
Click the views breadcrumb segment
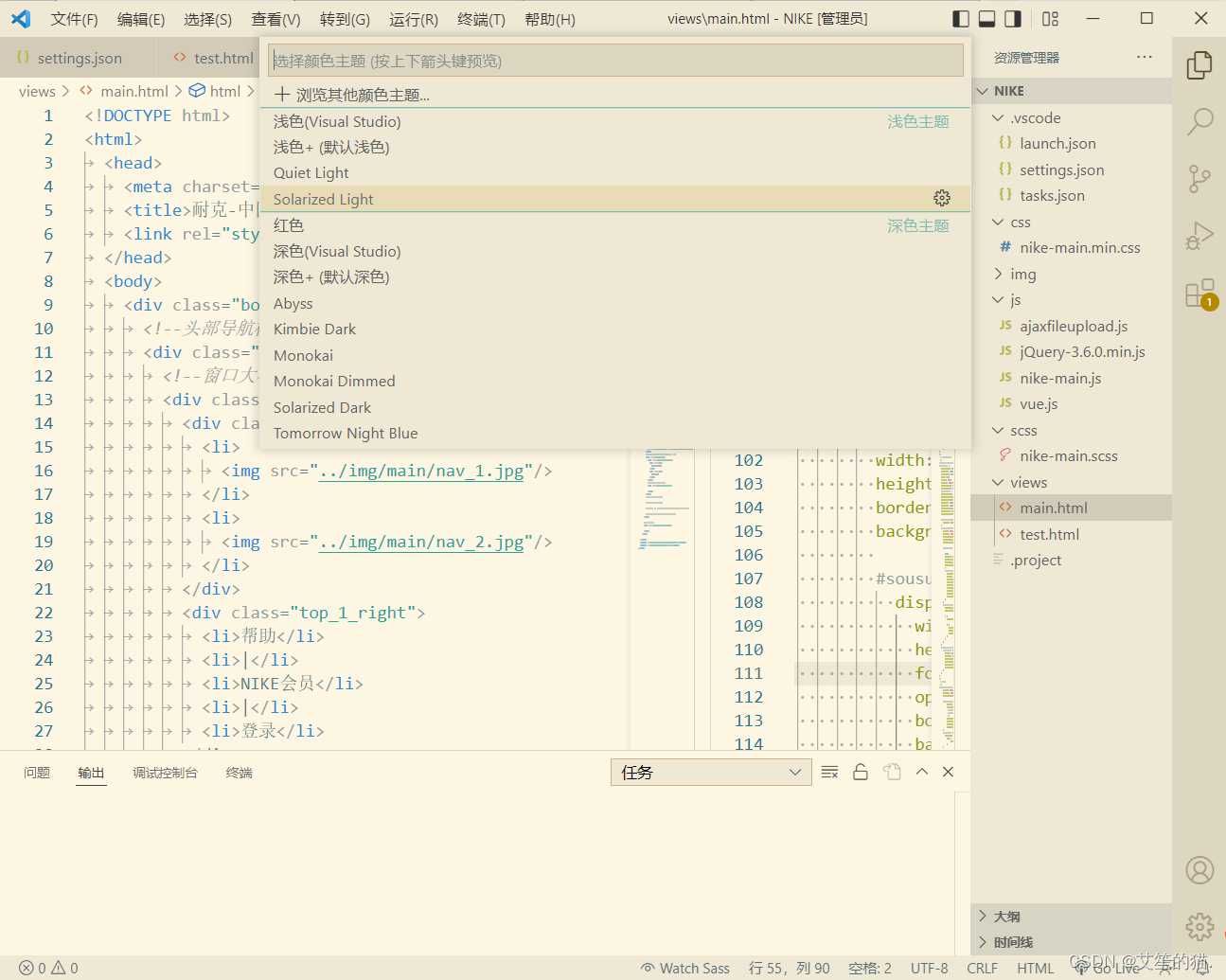37,91
